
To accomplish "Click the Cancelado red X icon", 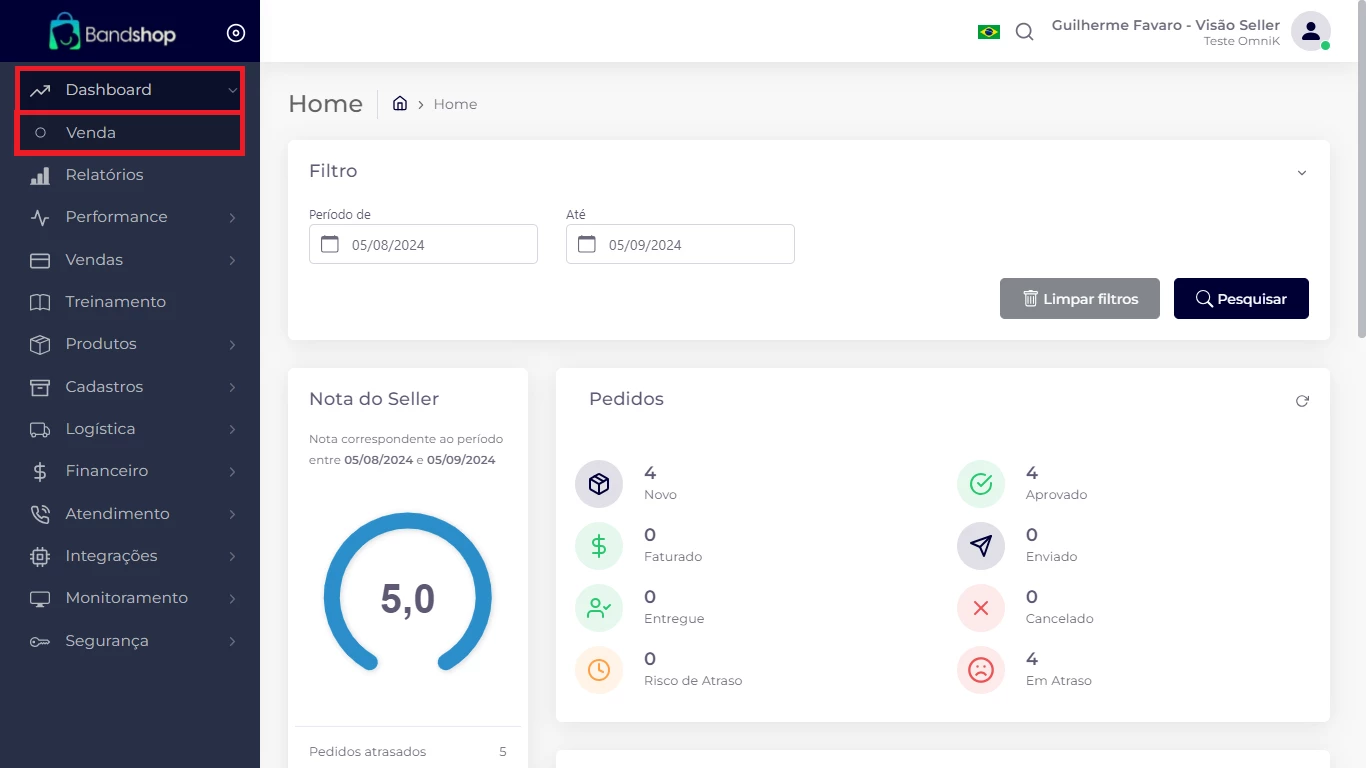I will (981, 608).
